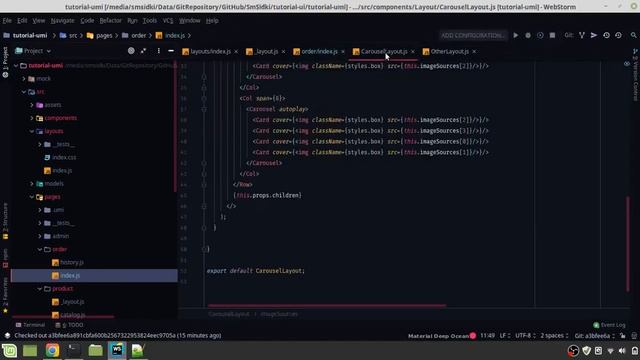Expand the assets folder
This screenshot has height=360, width=640.
(x=32, y=105)
